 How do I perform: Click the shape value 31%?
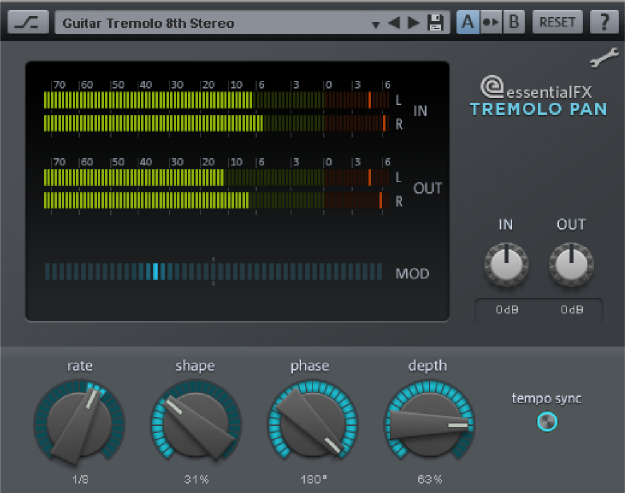196,479
